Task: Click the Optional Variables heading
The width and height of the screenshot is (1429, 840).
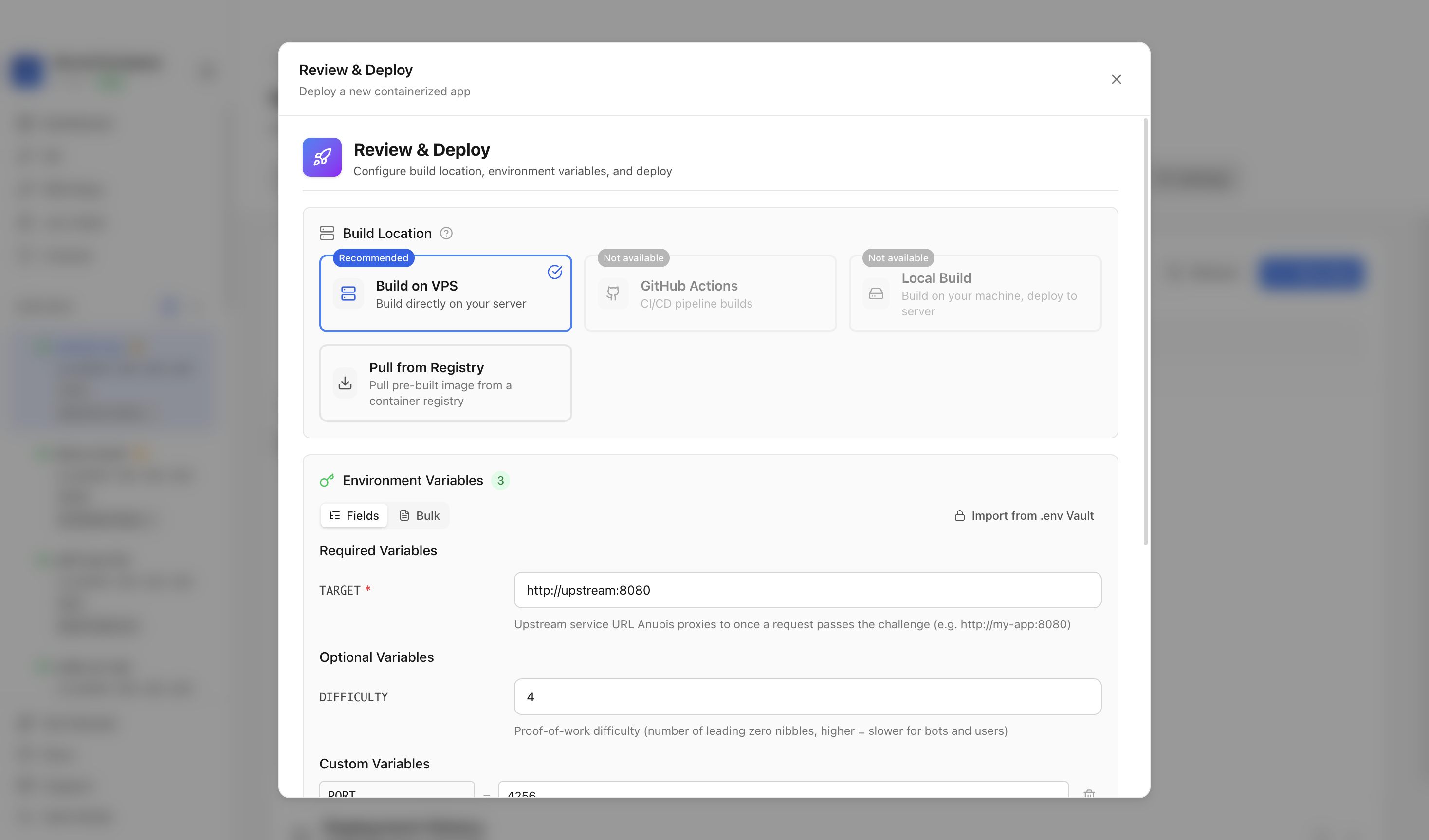Action: coord(377,657)
